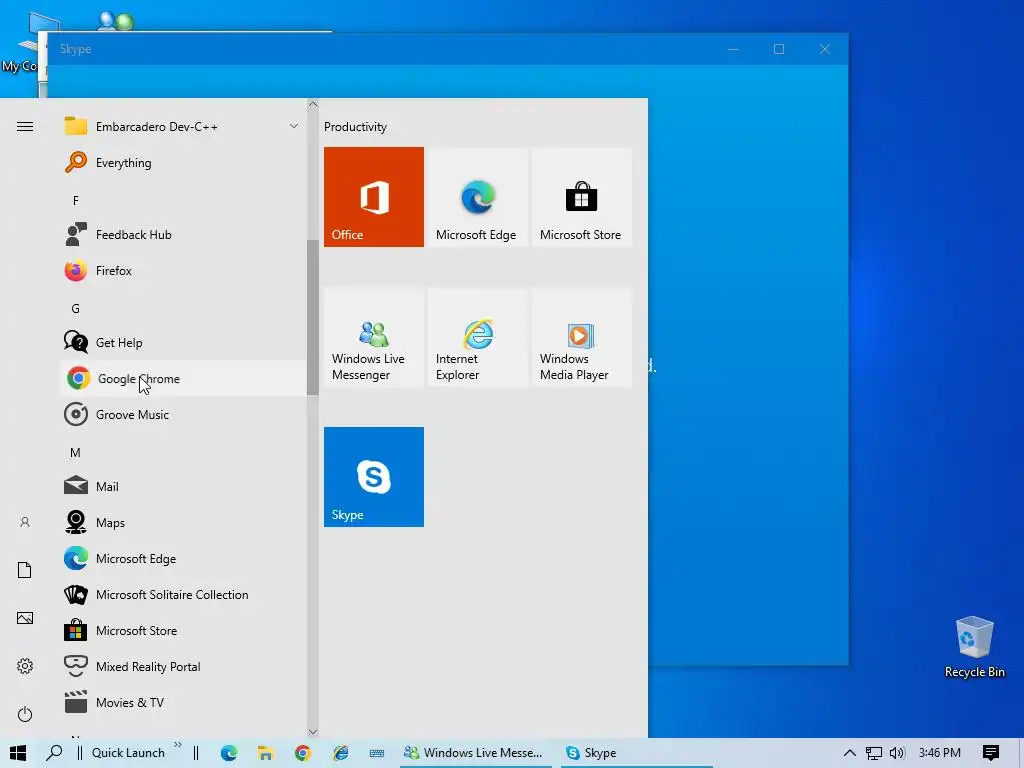Open Edge from the taskbar
Image resolution: width=1024 pixels, height=768 pixels.
(x=229, y=753)
